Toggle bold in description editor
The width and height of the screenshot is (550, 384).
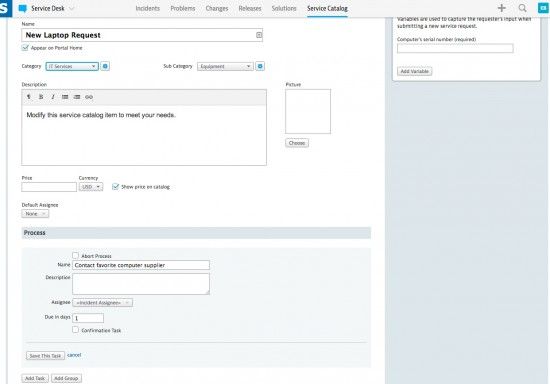tap(41, 97)
